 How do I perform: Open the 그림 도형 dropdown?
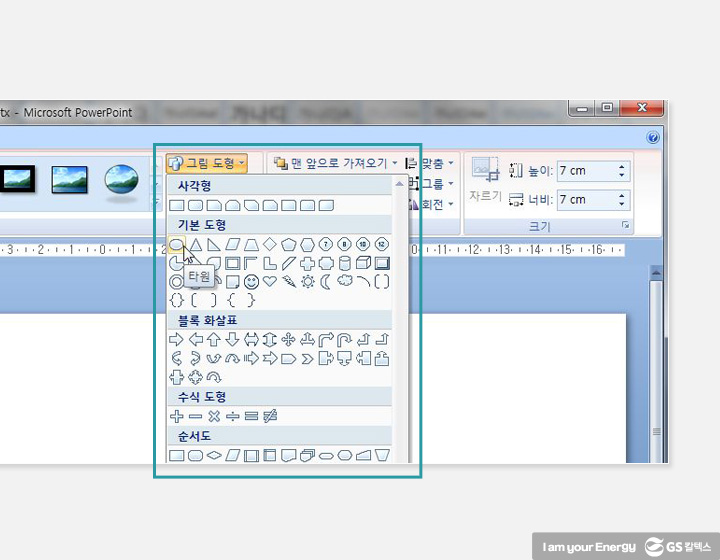(x=206, y=163)
